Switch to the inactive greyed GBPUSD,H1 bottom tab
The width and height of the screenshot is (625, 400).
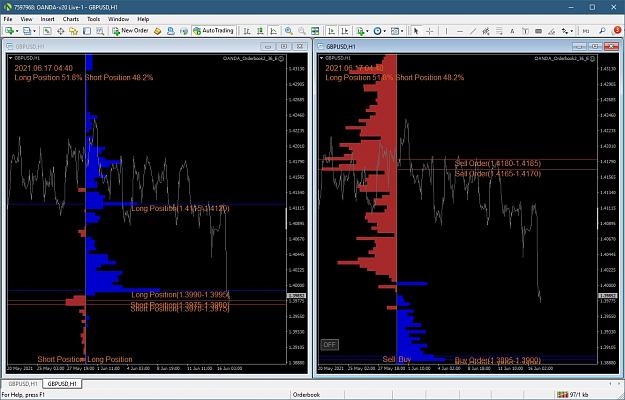click(x=23, y=384)
